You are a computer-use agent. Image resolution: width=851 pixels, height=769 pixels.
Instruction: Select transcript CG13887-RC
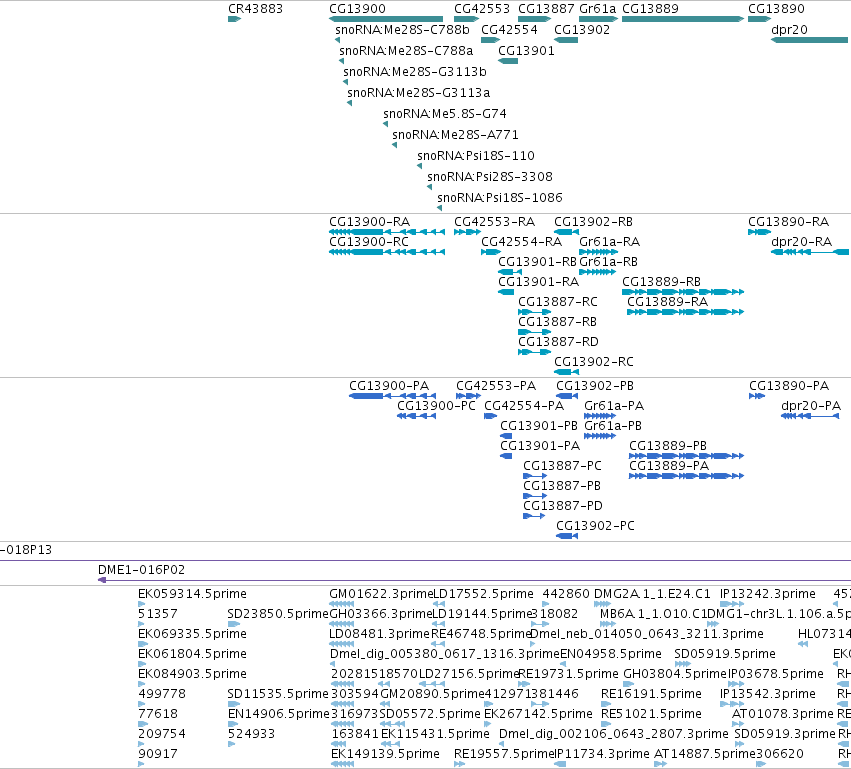pos(535,312)
